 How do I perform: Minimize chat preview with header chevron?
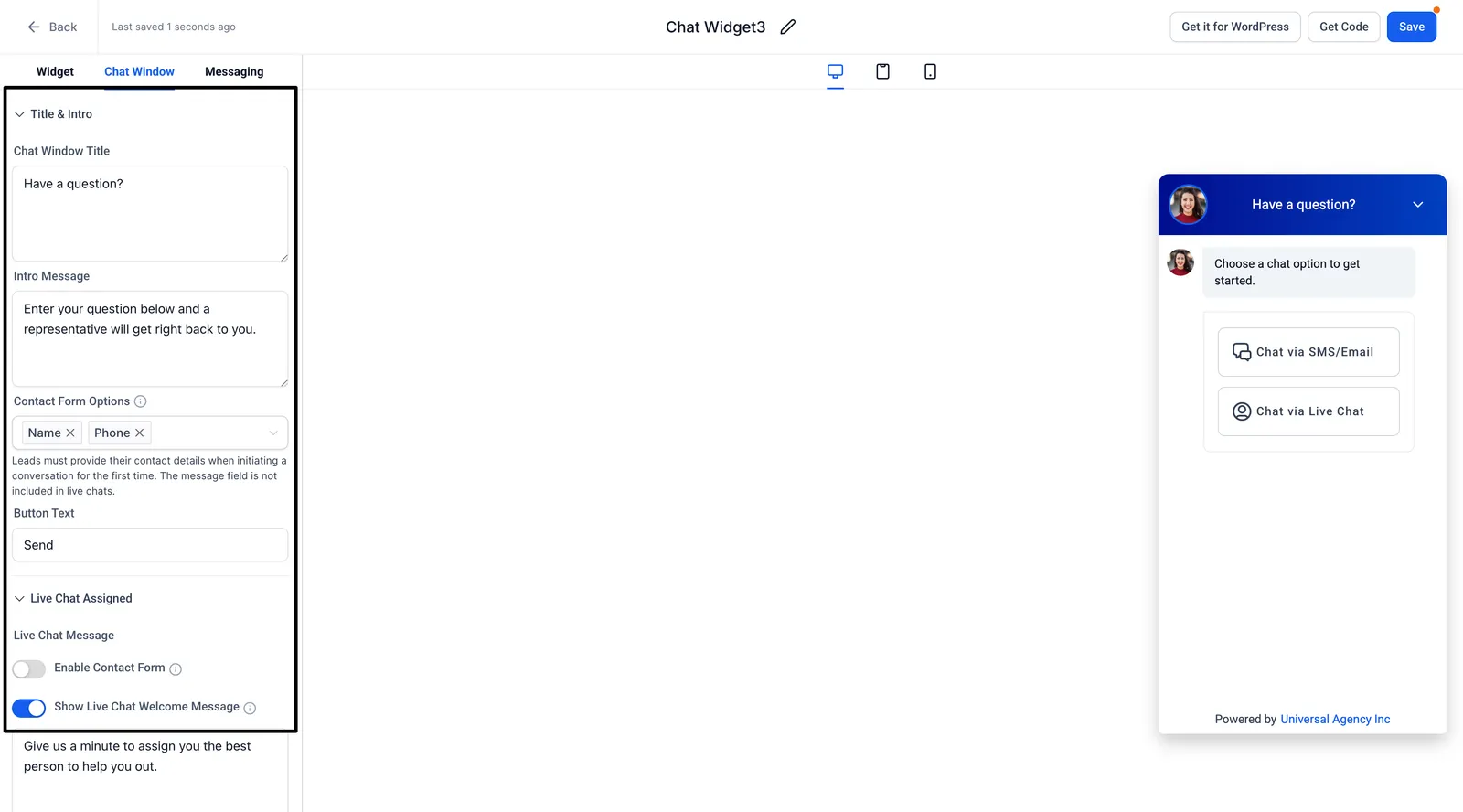pos(1418,205)
